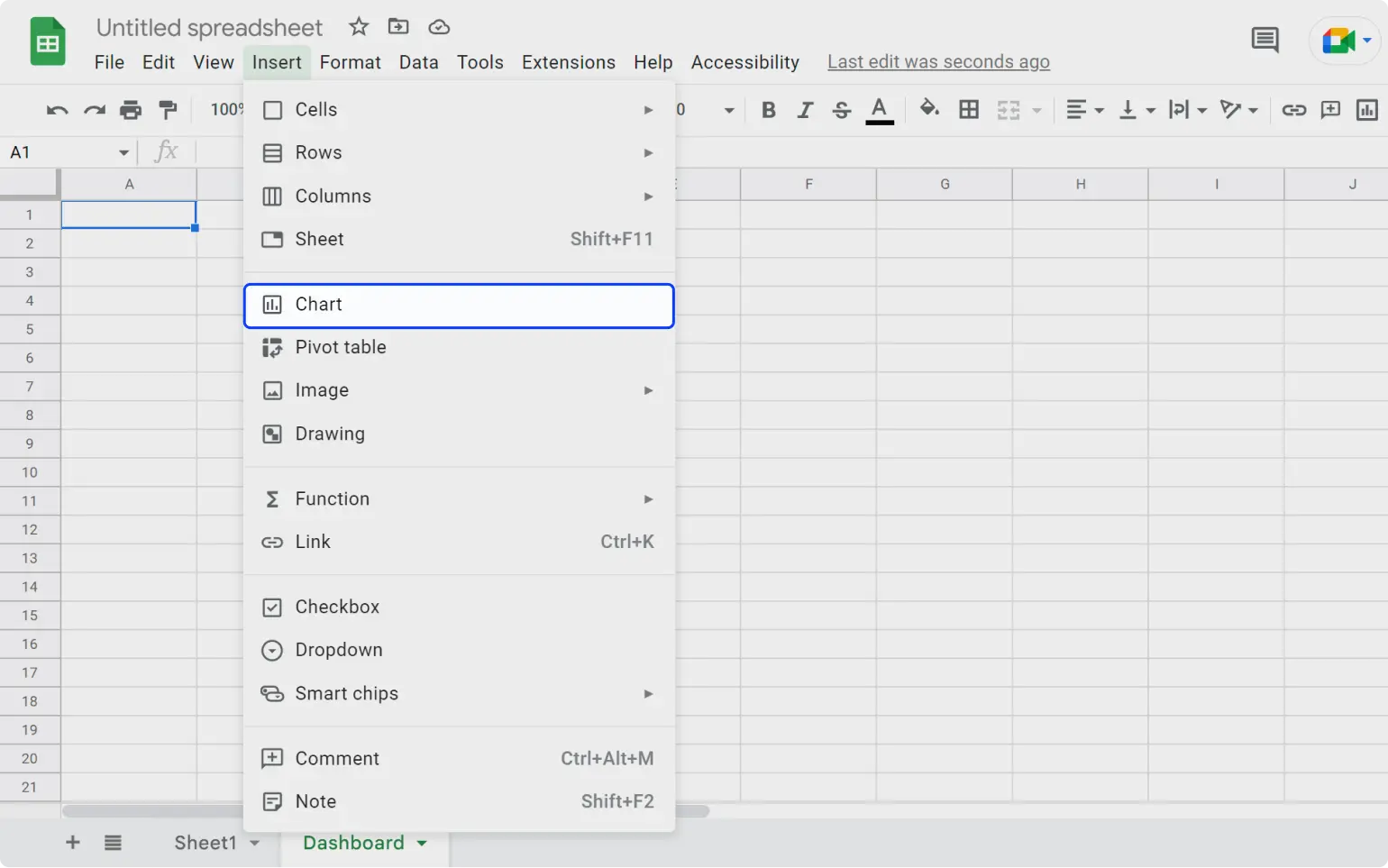The height and width of the screenshot is (868, 1388).
Task: Add a new sheet with the plus button
Action: [72, 842]
